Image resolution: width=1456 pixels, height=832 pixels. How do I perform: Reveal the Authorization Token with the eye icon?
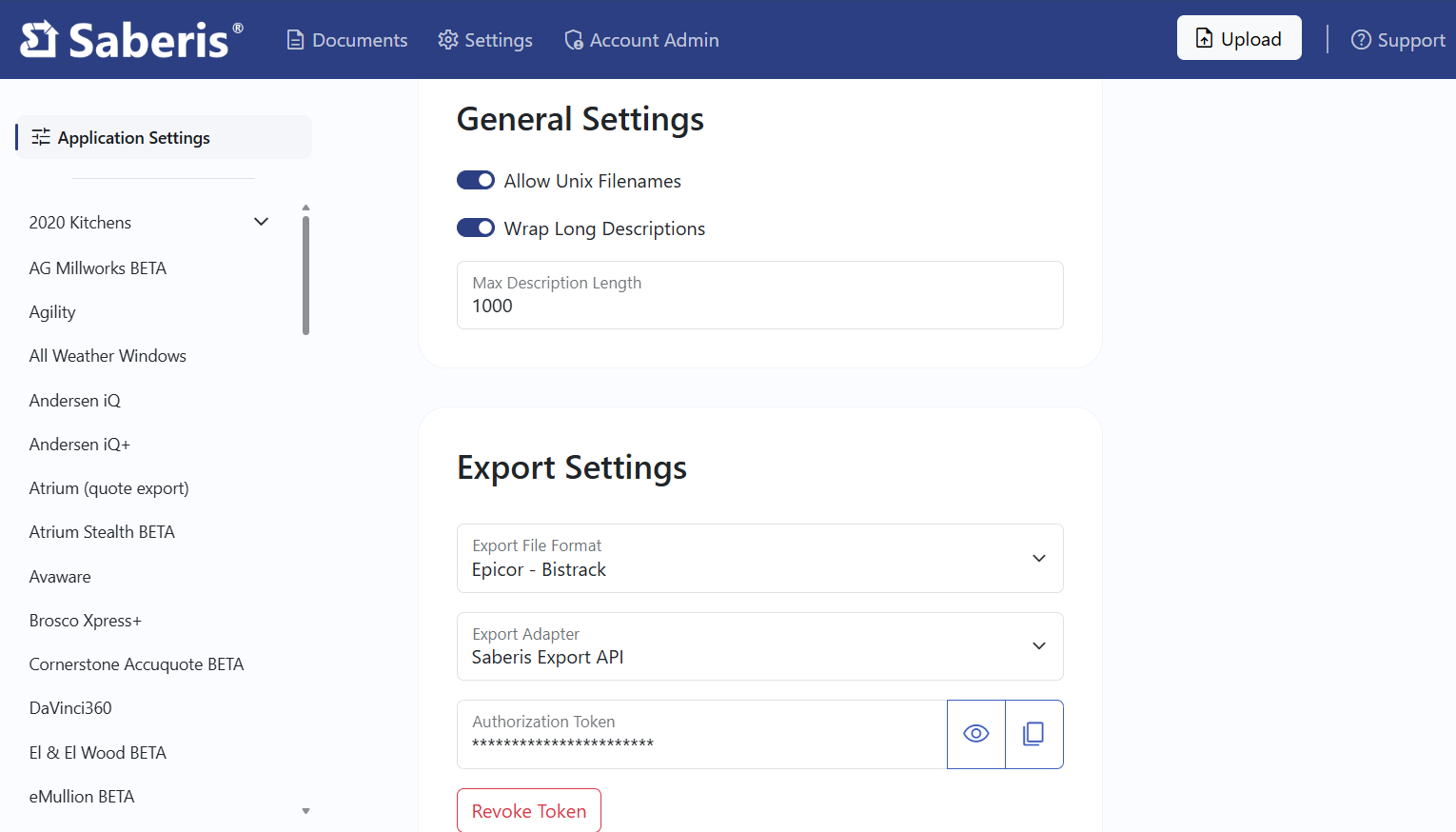pyautogui.click(x=975, y=733)
